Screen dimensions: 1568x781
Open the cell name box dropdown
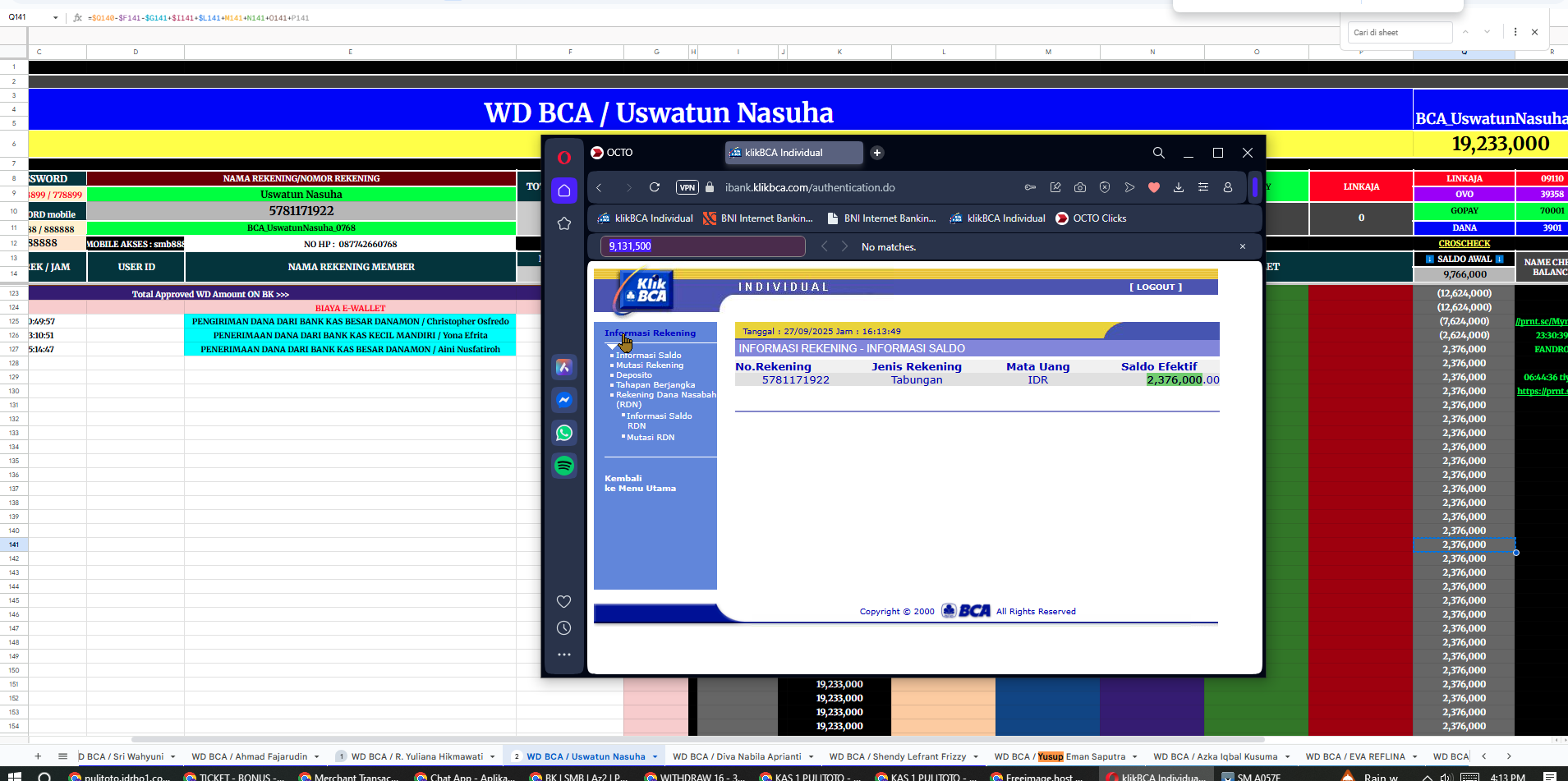coord(55,17)
